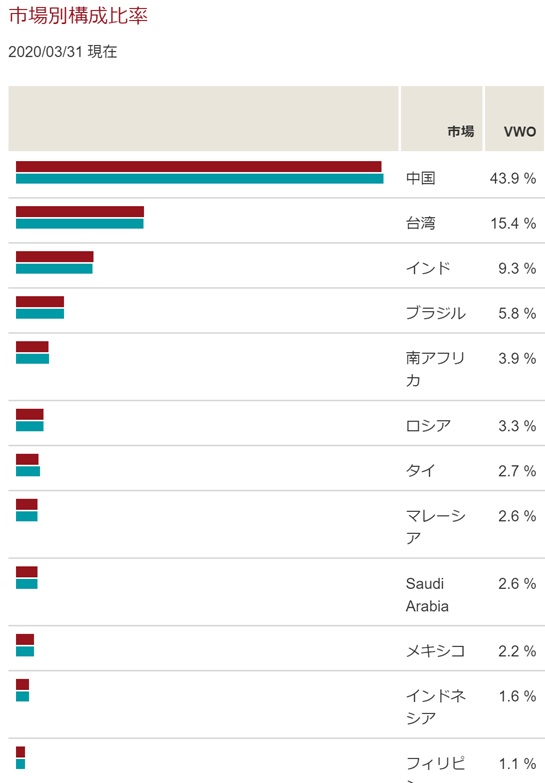The image size is (545, 783).
Task: Select the インドネシア market label
Action: coord(436,707)
